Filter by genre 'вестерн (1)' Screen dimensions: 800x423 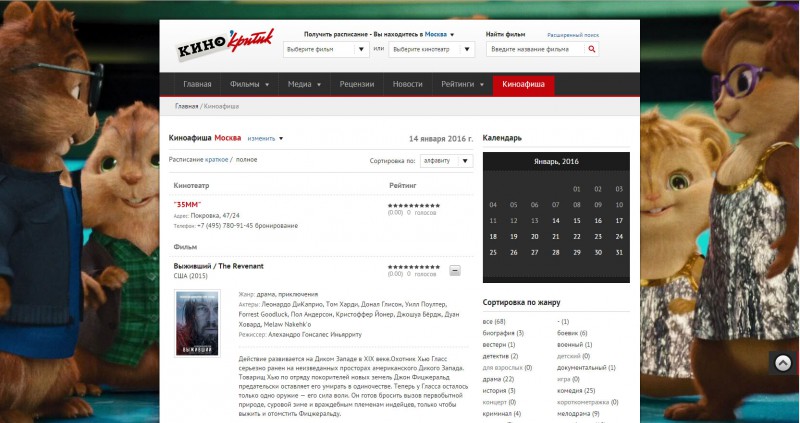click(x=499, y=345)
